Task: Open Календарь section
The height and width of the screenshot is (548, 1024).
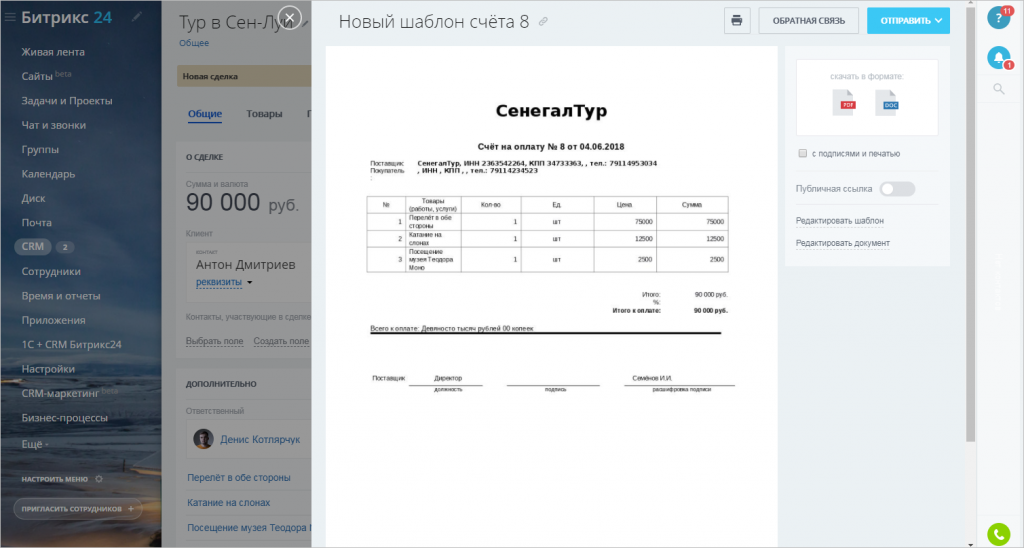Action: (x=48, y=174)
